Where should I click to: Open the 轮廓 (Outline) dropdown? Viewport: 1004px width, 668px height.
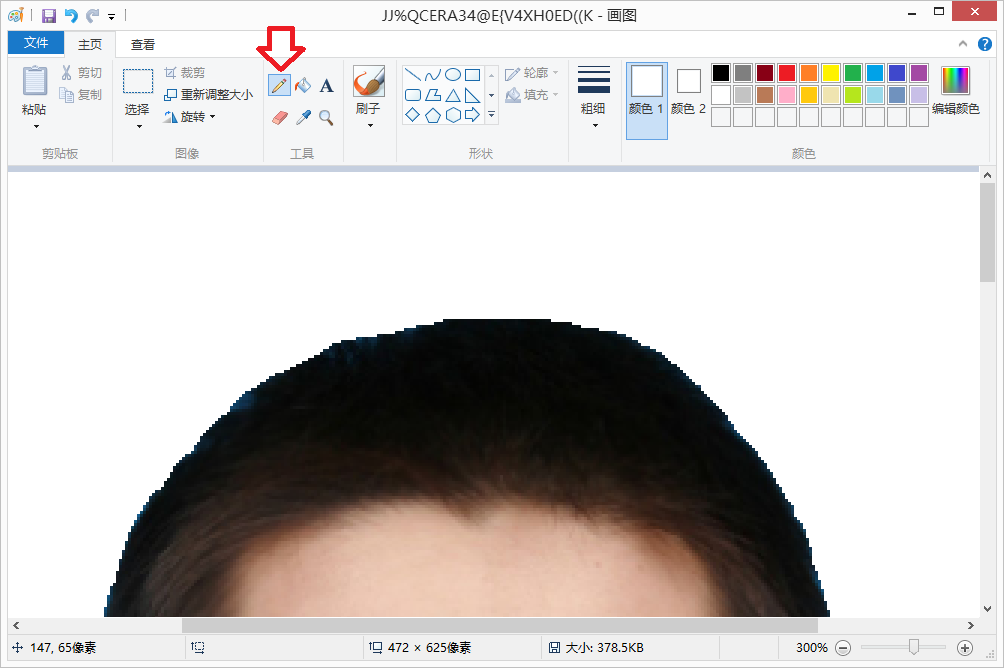(x=531, y=73)
